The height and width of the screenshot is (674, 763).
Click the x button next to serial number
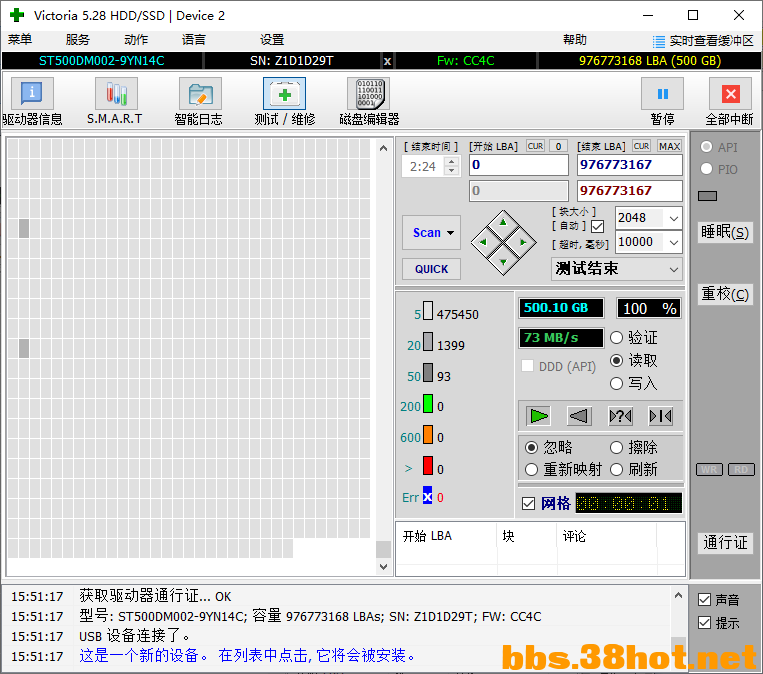387,61
